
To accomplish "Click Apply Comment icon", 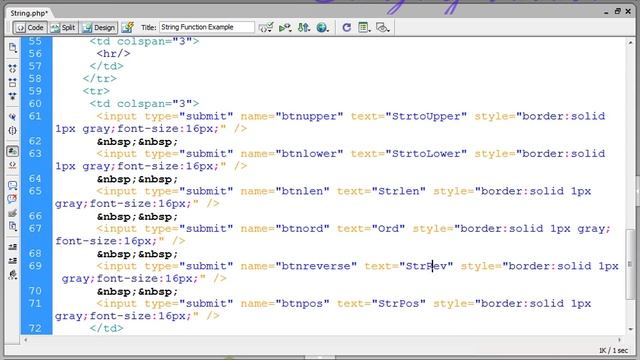I will [13, 186].
